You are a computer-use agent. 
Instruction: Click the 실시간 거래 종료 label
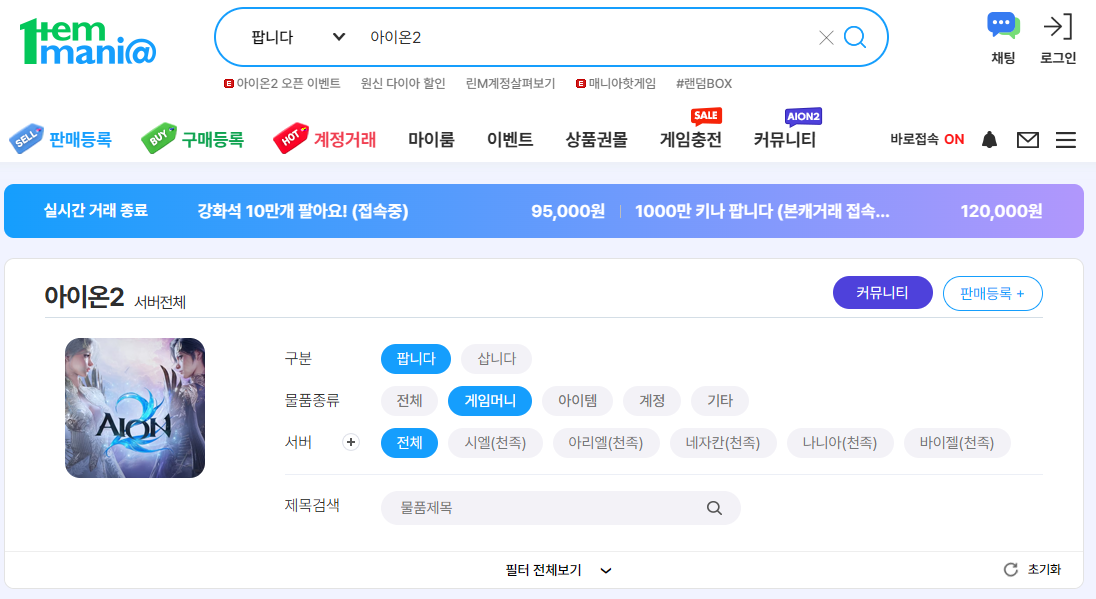click(96, 210)
